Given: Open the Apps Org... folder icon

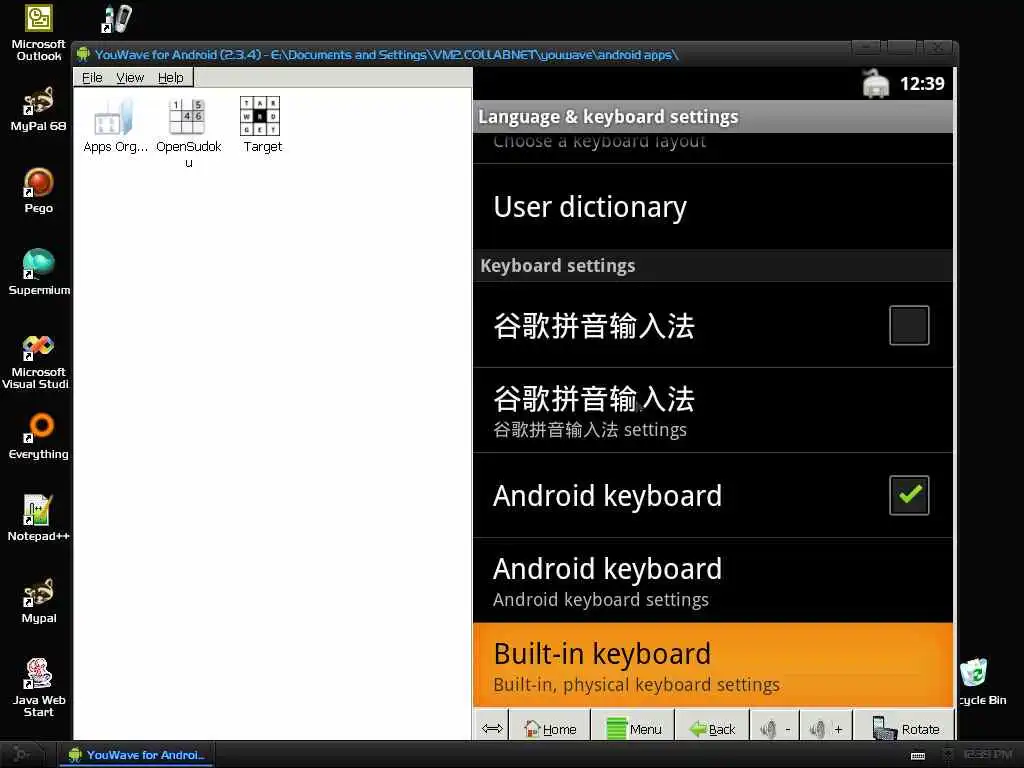Looking at the screenshot, I should tap(115, 126).
